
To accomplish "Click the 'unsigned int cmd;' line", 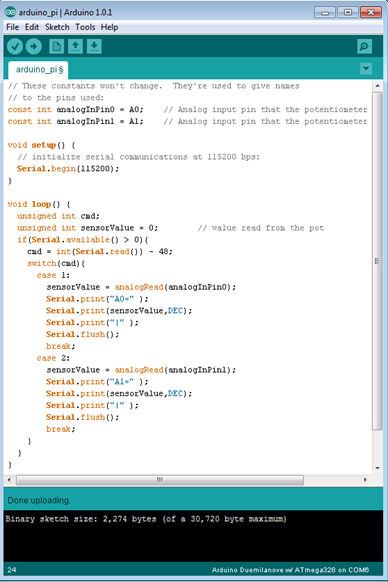I will tap(58, 216).
